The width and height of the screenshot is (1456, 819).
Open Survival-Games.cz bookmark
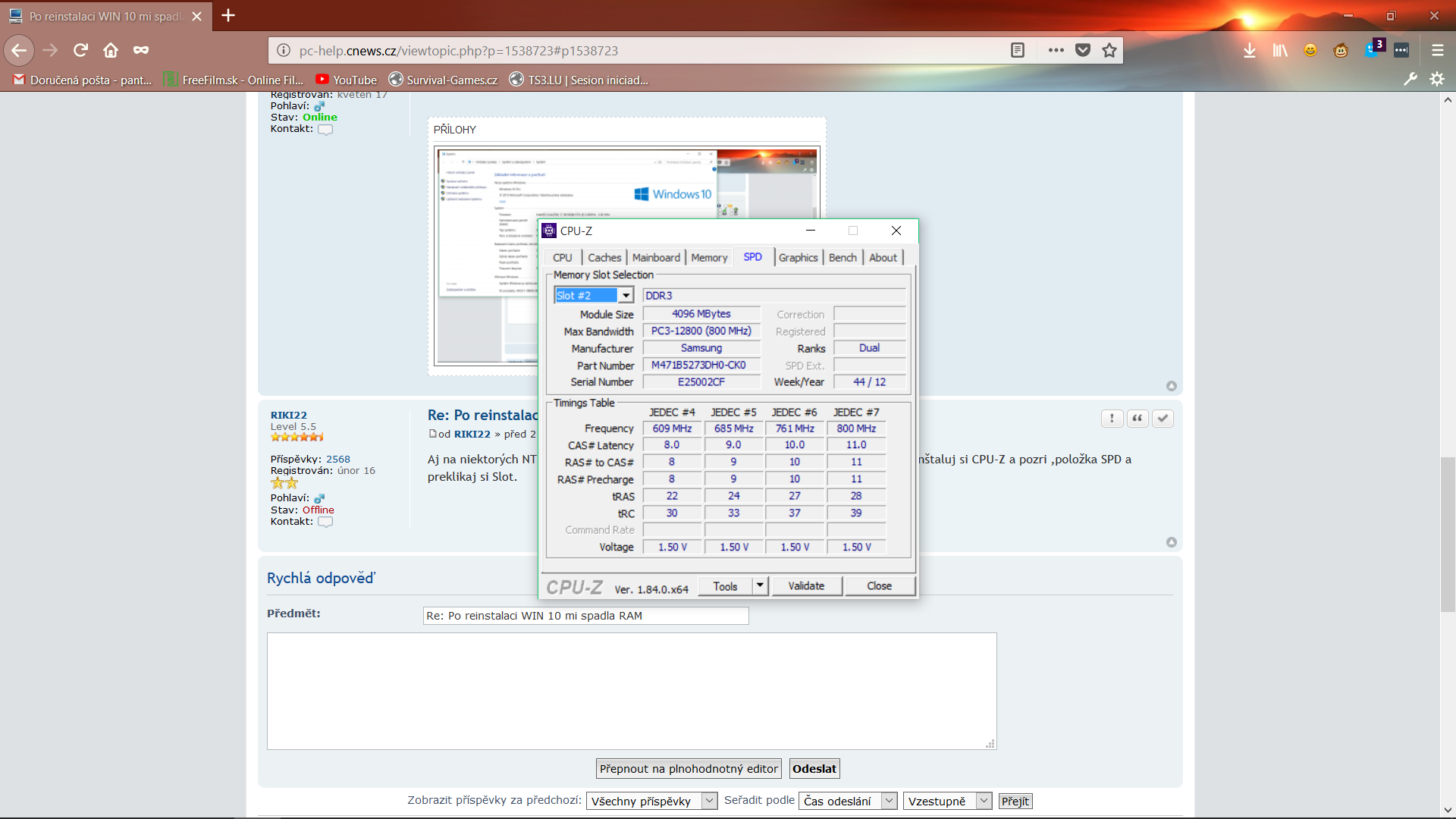tap(443, 80)
